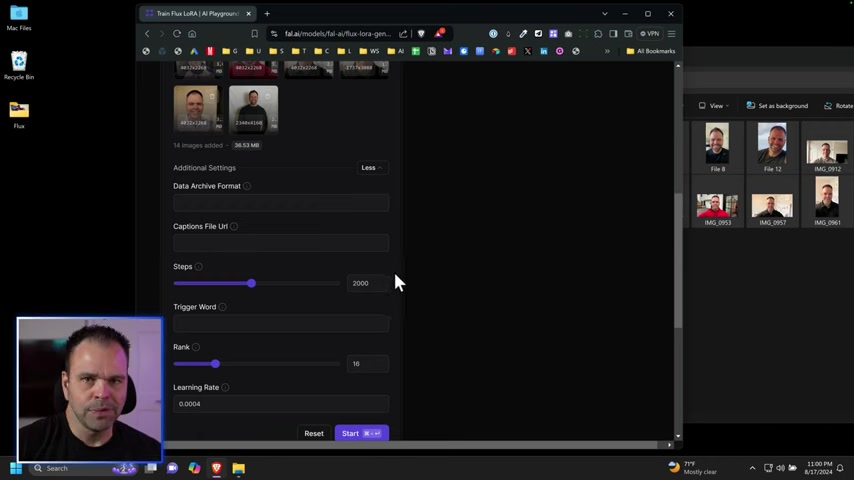Open the Windows Start menu

click(16, 469)
